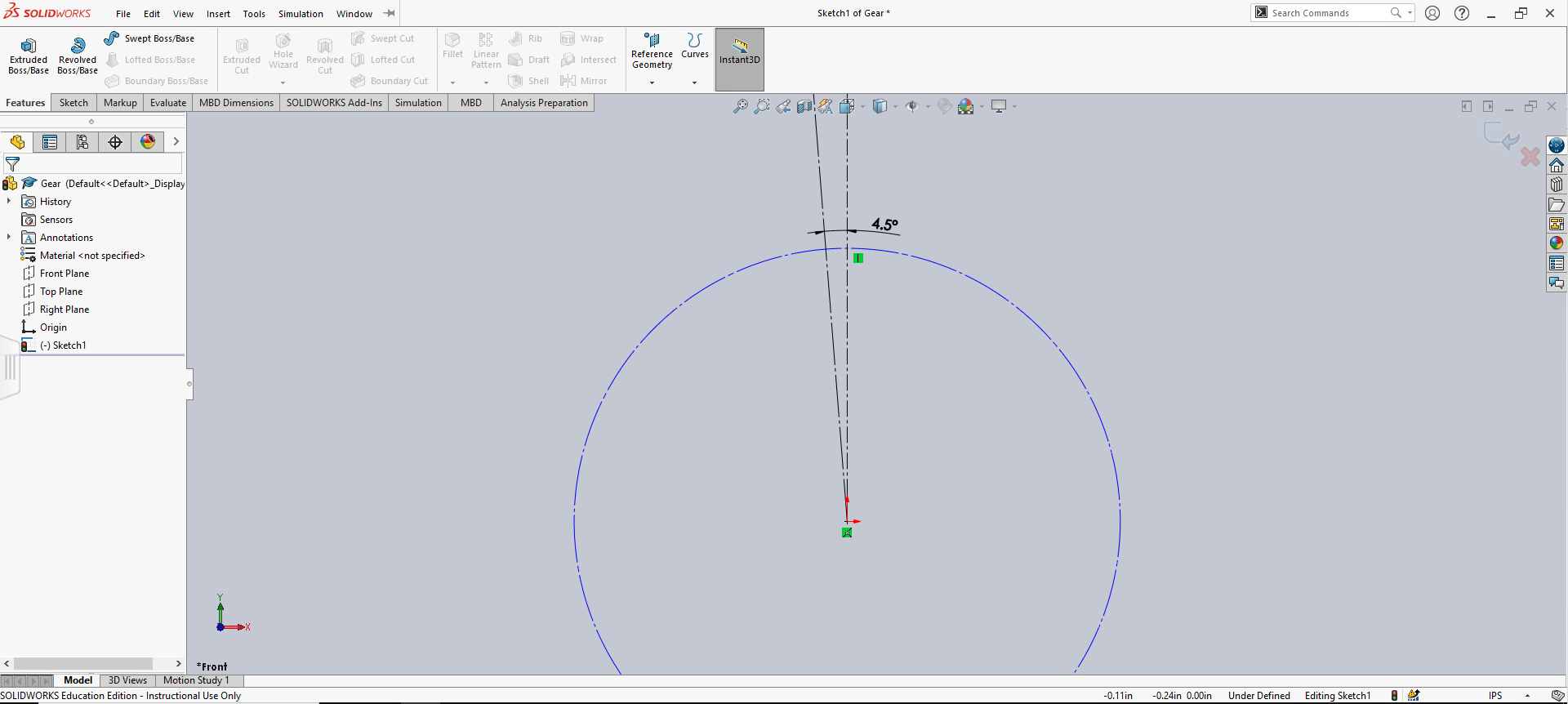The image size is (1568, 704).
Task: Open the PropertyManager panel tab
Action: 50,142
